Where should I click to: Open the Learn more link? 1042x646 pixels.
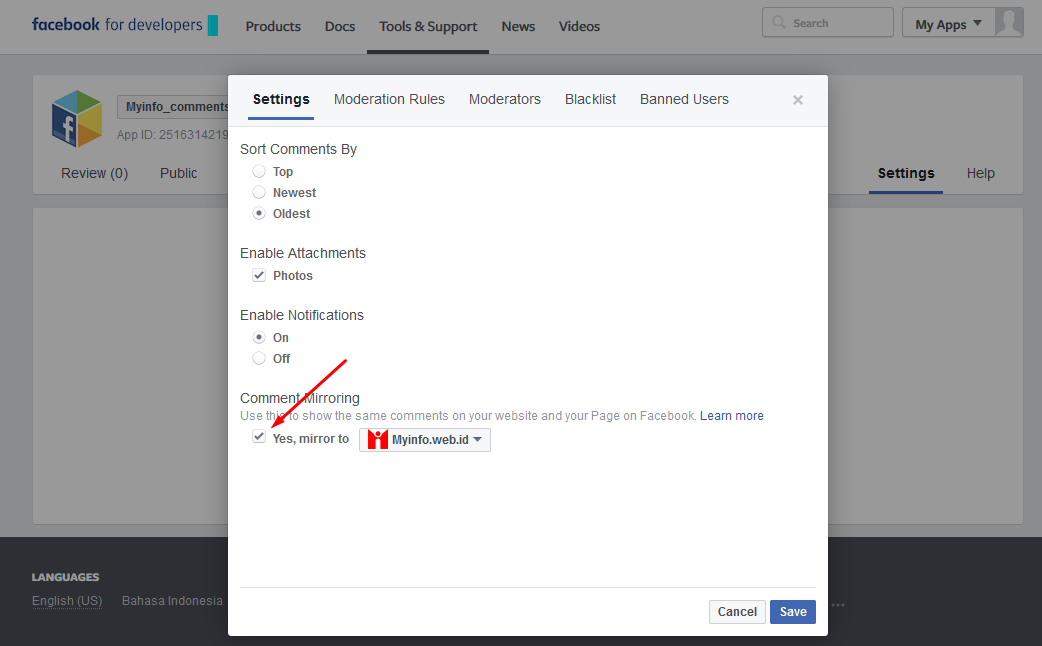(732, 416)
